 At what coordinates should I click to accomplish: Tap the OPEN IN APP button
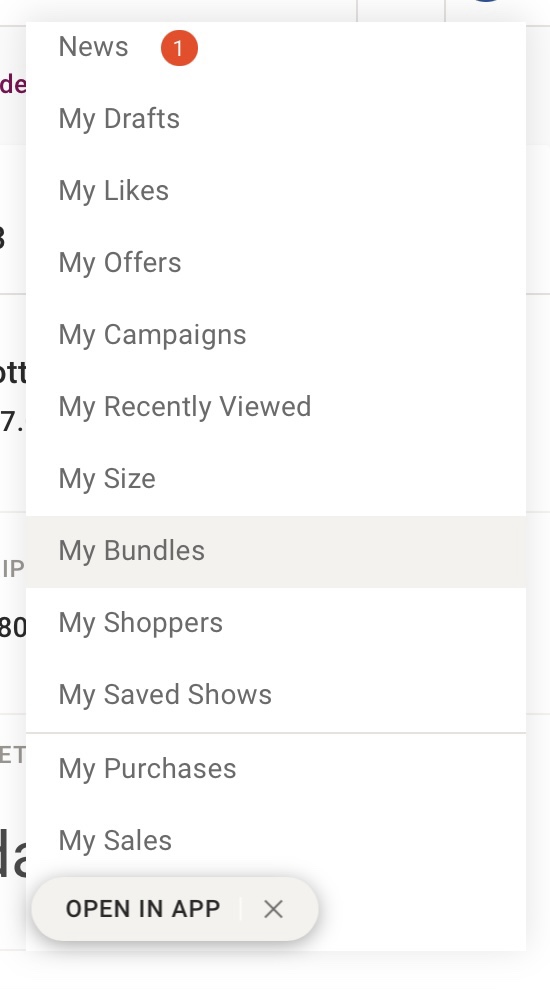point(143,909)
